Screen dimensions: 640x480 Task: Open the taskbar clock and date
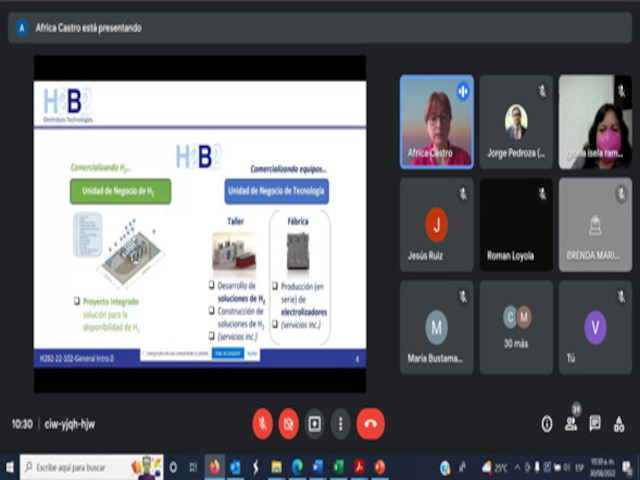(x=602, y=467)
